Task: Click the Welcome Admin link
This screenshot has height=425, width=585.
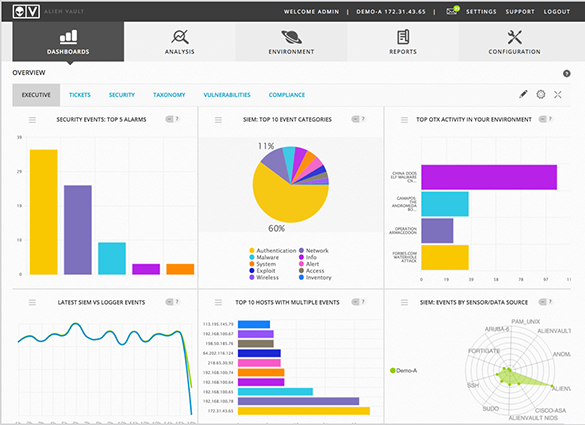Action: [312, 12]
